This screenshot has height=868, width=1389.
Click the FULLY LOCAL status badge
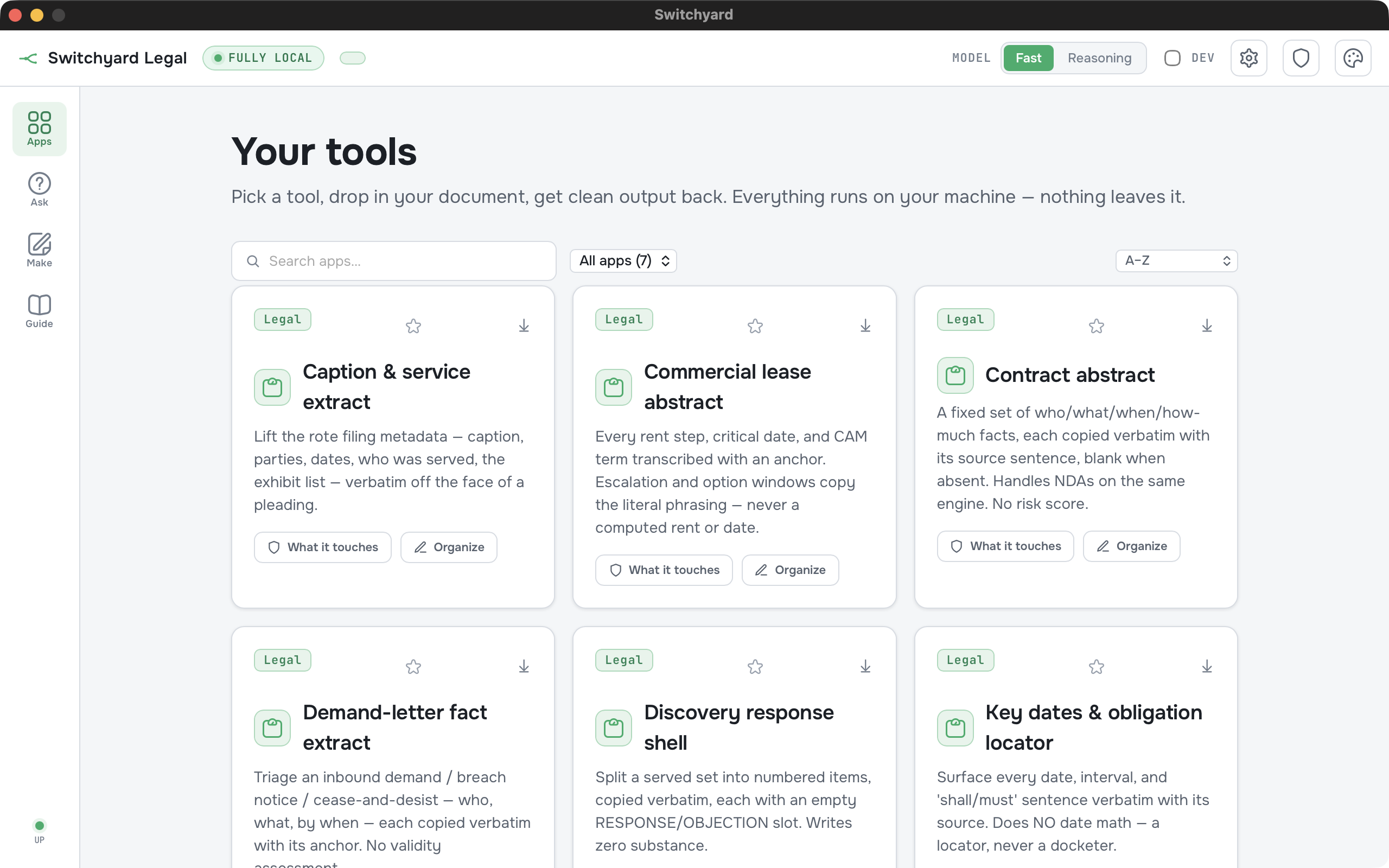tap(264, 58)
